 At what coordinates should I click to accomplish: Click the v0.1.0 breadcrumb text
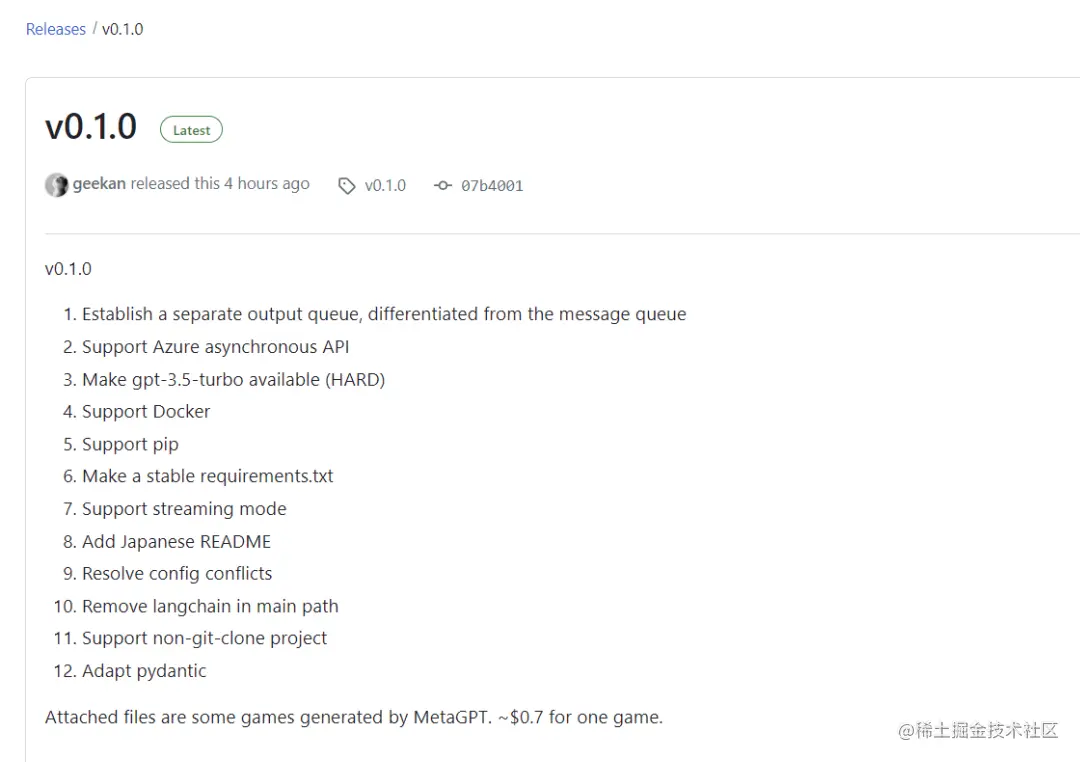[x=123, y=29]
